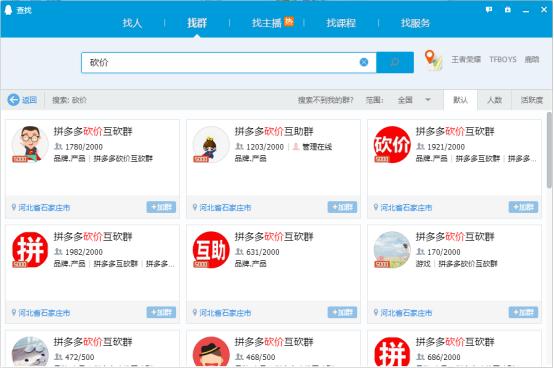The height and width of the screenshot is (369, 554).
Task: Join the group with 1982/2000 members
Action: pos(161,312)
